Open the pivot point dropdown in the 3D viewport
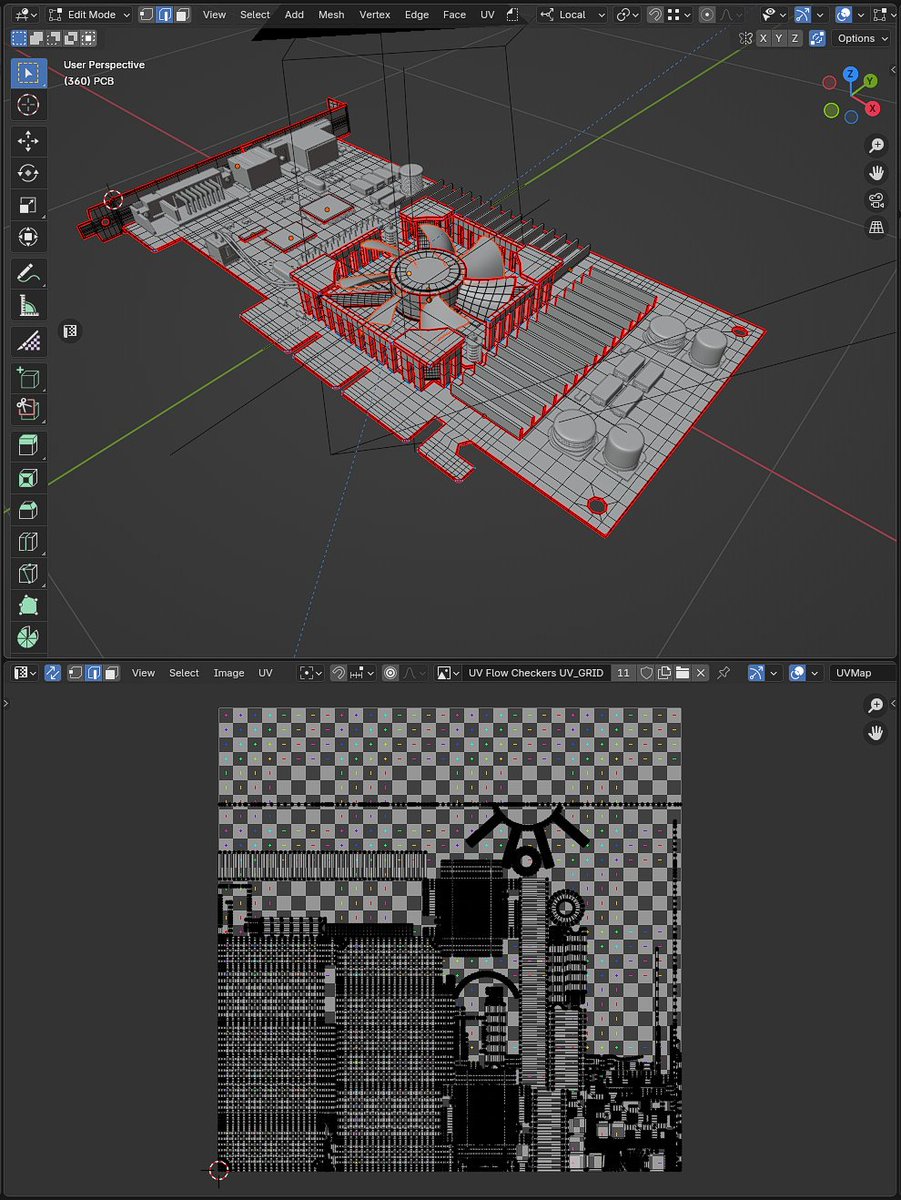The width and height of the screenshot is (901, 1200). click(x=627, y=15)
